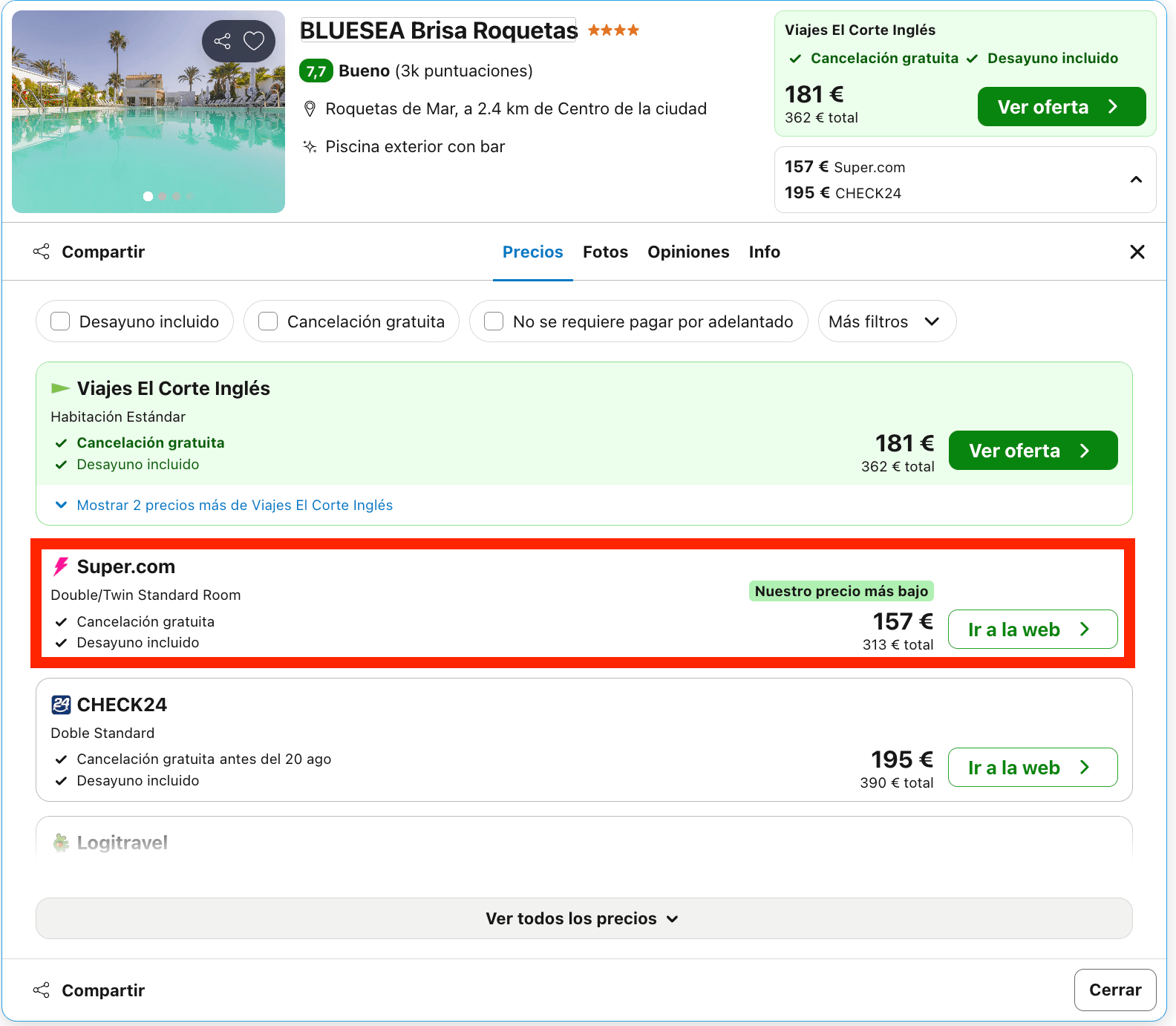Click share icon next to top Compartir
This screenshot has height=1026, width=1176.
click(x=42, y=252)
